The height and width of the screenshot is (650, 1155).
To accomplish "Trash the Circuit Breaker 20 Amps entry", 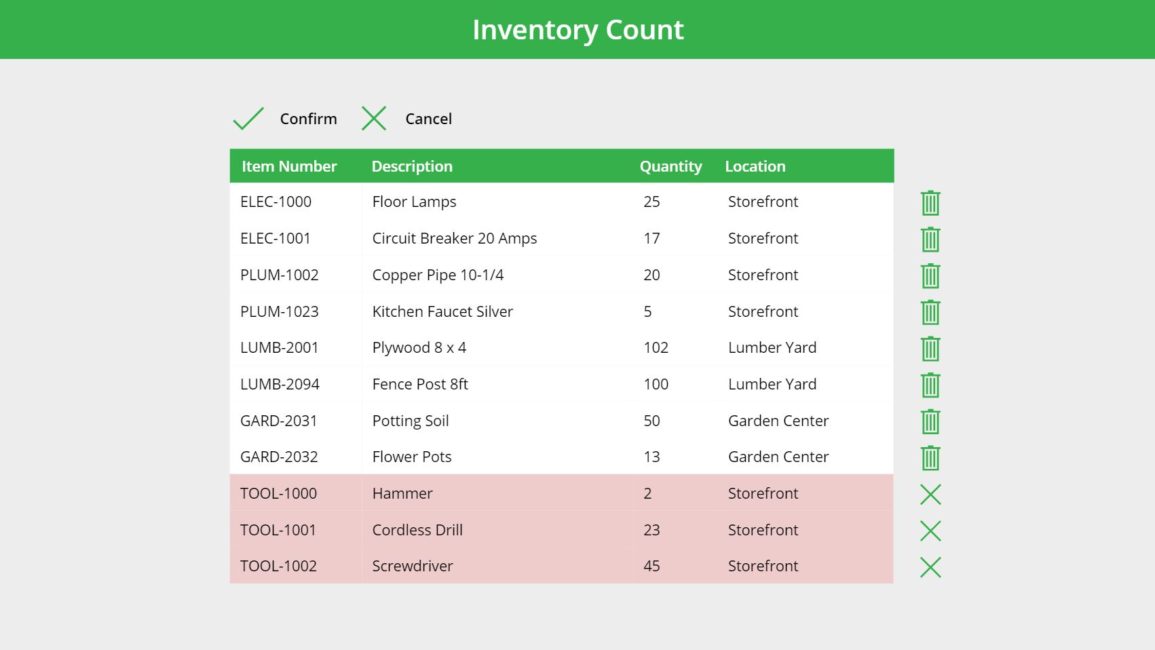I will (x=930, y=239).
